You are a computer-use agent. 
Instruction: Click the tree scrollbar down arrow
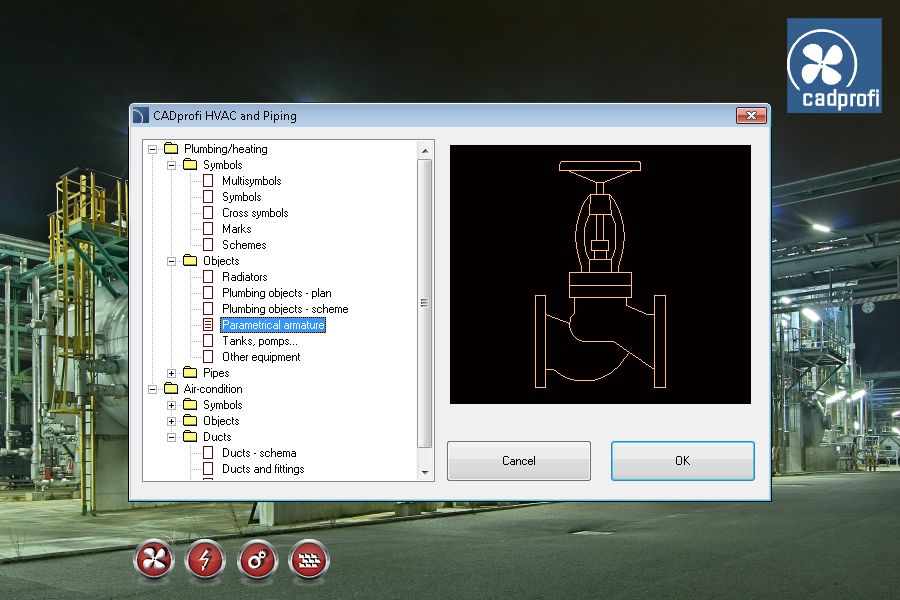coord(425,473)
